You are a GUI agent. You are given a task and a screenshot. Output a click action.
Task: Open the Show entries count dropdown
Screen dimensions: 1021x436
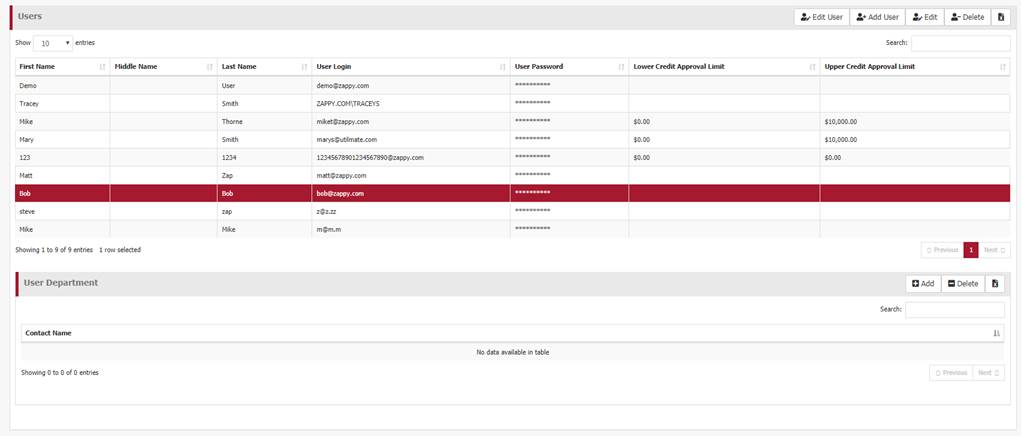click(53, 43)
